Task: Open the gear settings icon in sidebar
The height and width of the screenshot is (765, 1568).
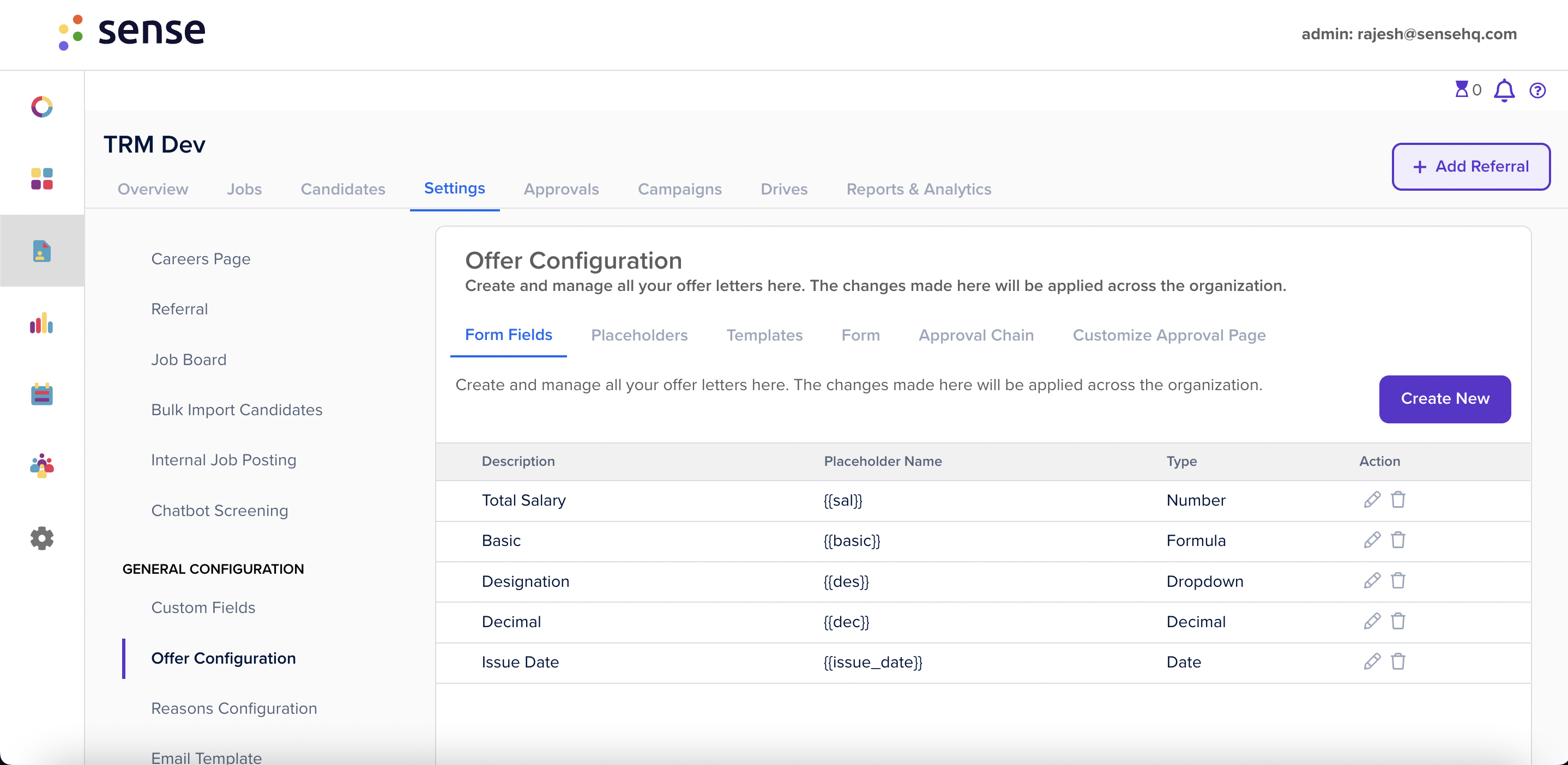Action: coord(42,538)
